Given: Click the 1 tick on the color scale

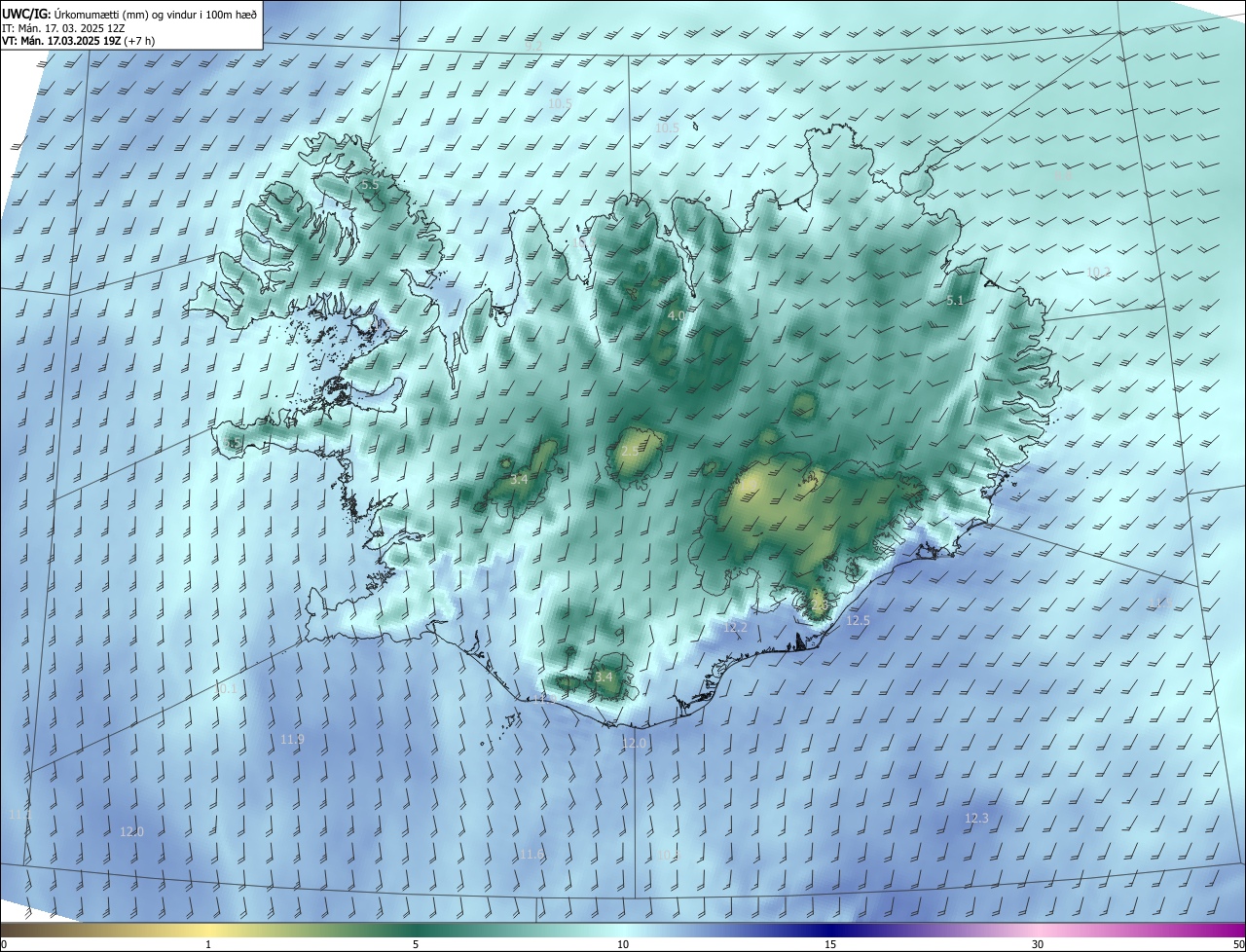Looking at the screenshot, I should coord(208,944).
